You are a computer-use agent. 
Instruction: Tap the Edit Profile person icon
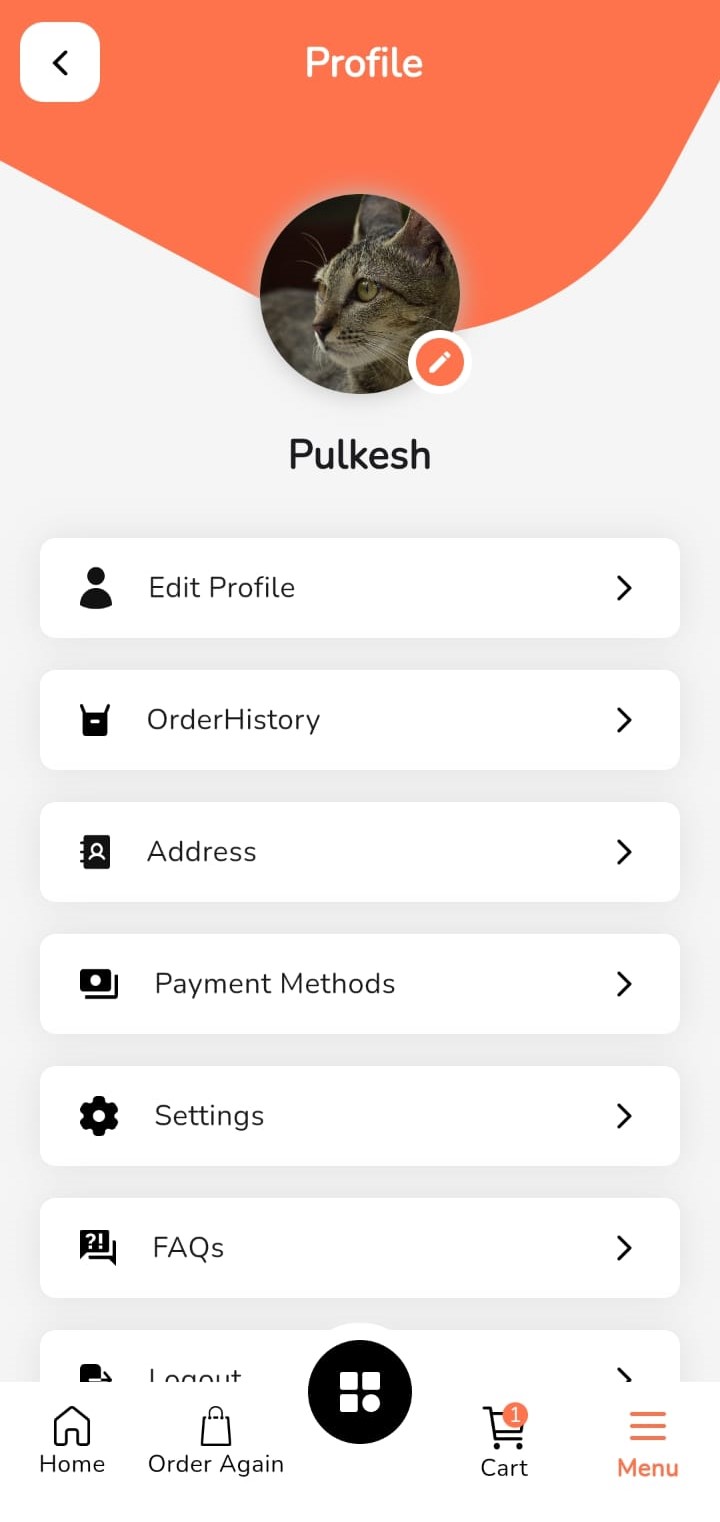tap(96, 588)
